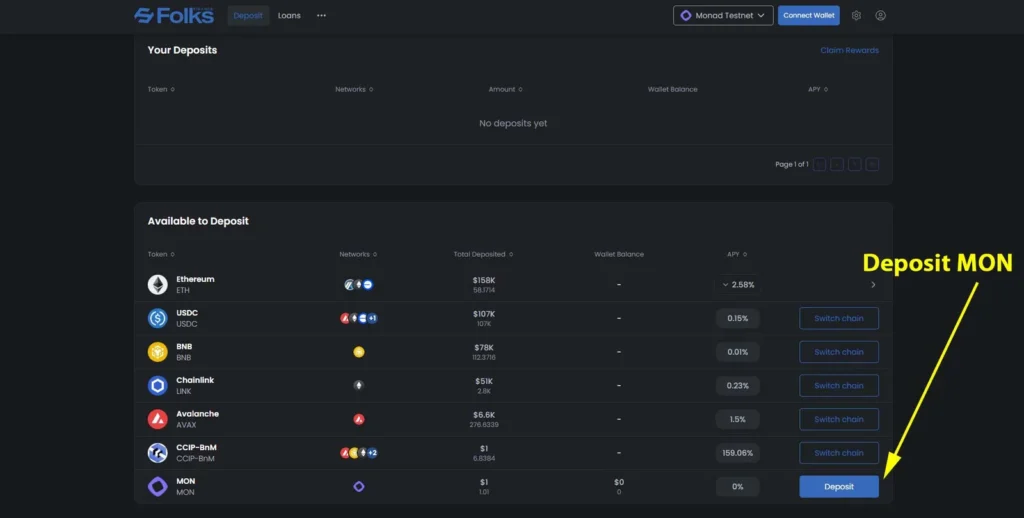Click the Connect Wallet button

[x=808, y=15]
